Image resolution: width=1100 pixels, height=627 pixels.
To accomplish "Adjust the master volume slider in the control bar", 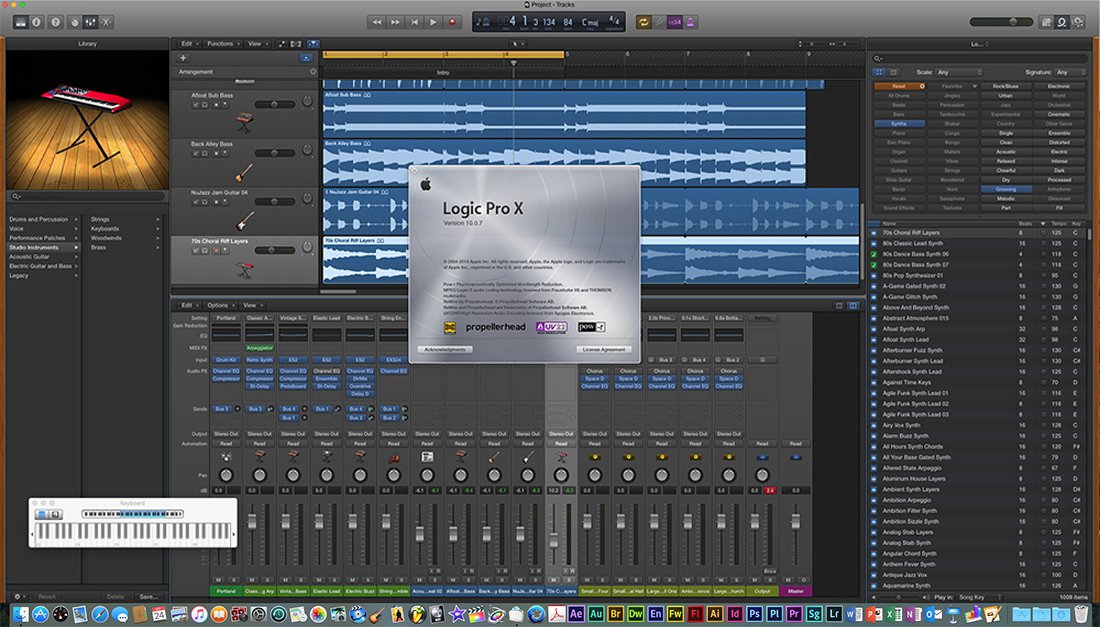I will click(1001, 22).
